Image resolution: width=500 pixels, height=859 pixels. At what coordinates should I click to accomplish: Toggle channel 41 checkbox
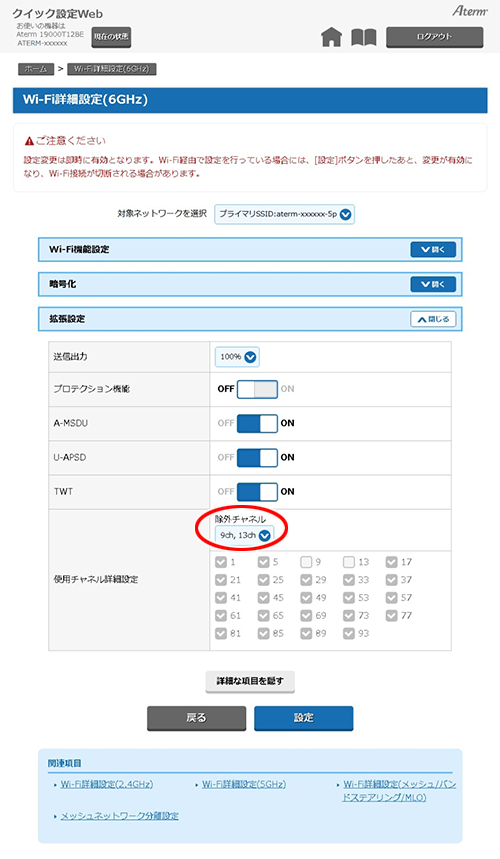pyautogui.click(x=221, y=598)
